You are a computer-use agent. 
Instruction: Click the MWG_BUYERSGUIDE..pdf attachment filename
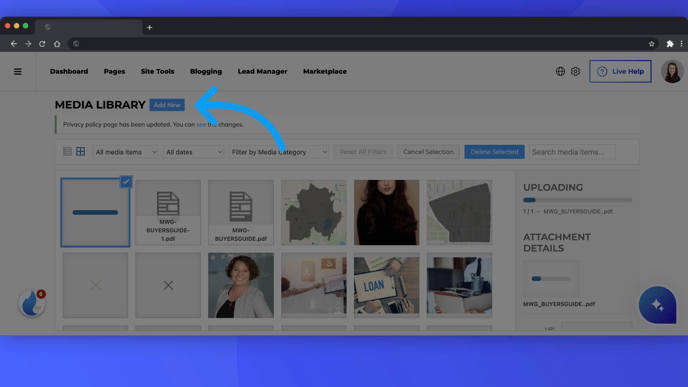tap(559, 304)
